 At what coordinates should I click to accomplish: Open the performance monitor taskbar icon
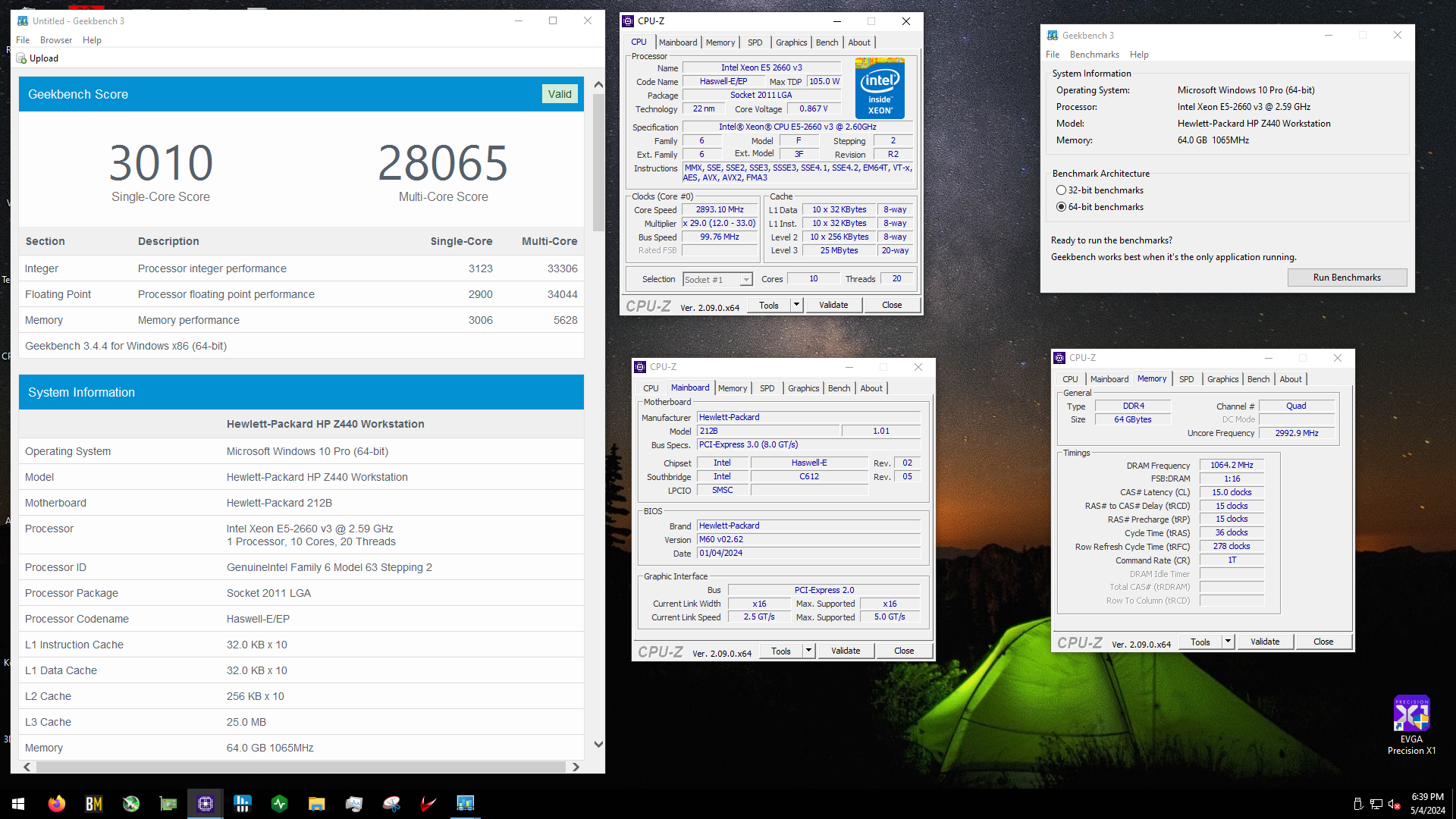pos(354,804)
